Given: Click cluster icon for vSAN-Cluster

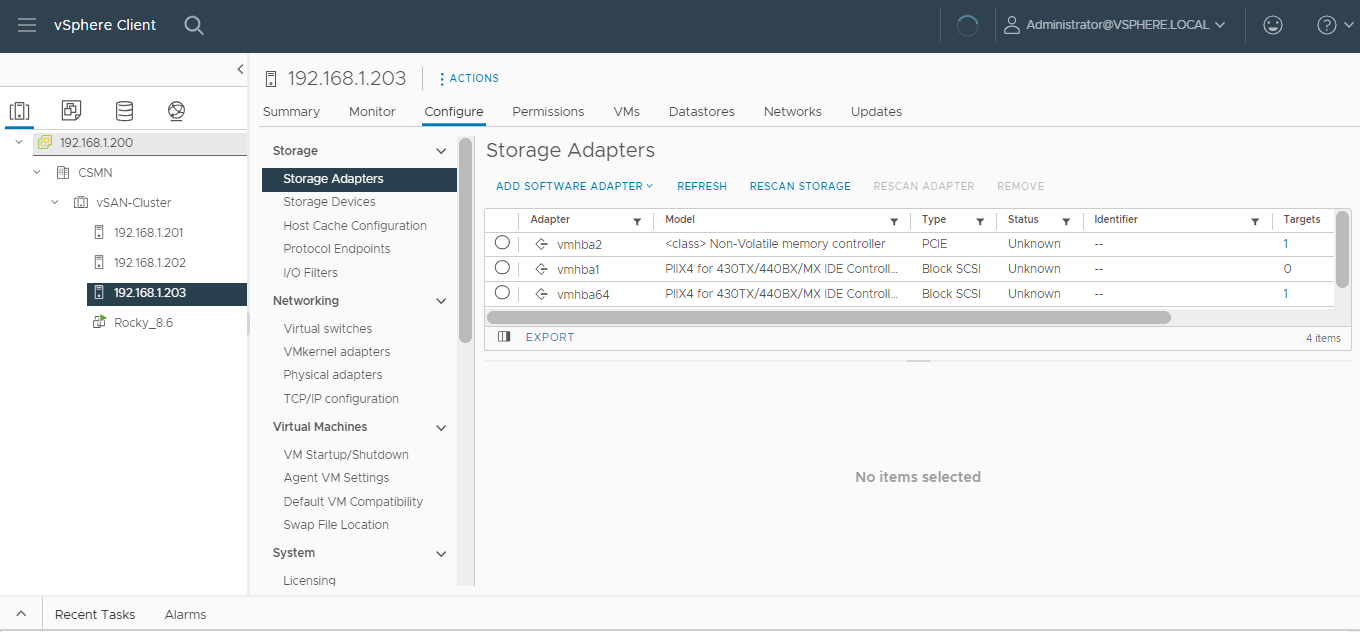Looking at the screenshot, I should click(x=81, y=203).
